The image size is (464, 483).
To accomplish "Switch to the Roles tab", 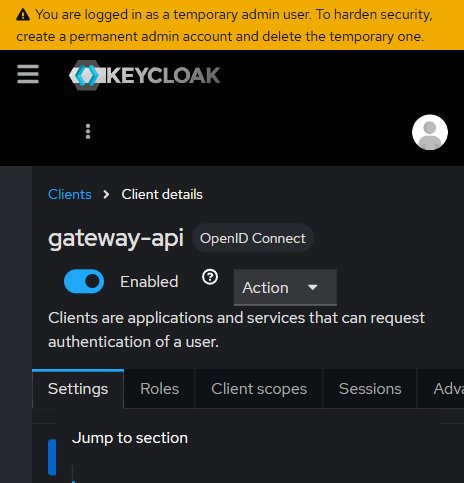I will [x=159, y=389].
